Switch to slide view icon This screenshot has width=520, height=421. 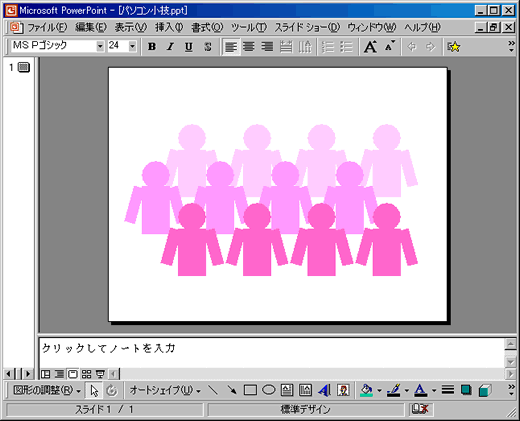[x=73, y=374]
